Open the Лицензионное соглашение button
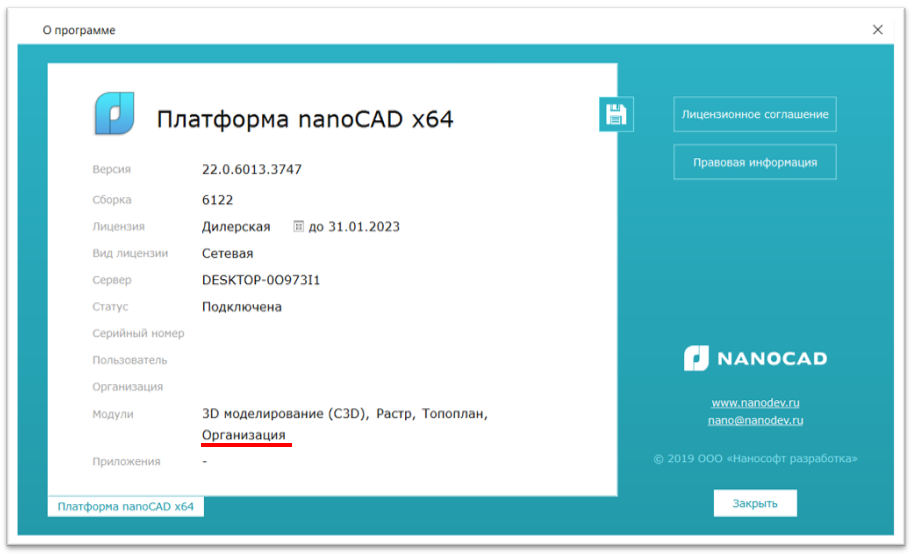Screen dimensions: 916x554 755,115
